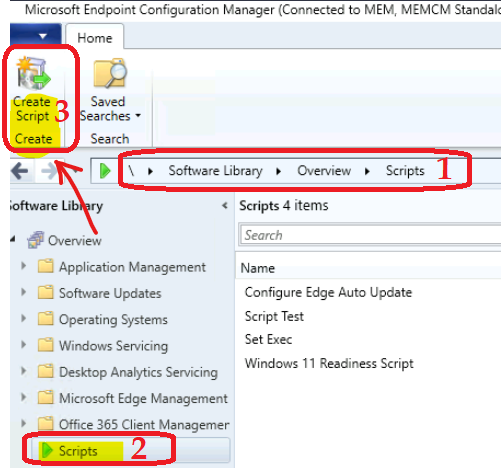The height and width of the screenshot is (468, 501).
Task: Click the Software Updates folder icon
Action: tap(46, 292)
